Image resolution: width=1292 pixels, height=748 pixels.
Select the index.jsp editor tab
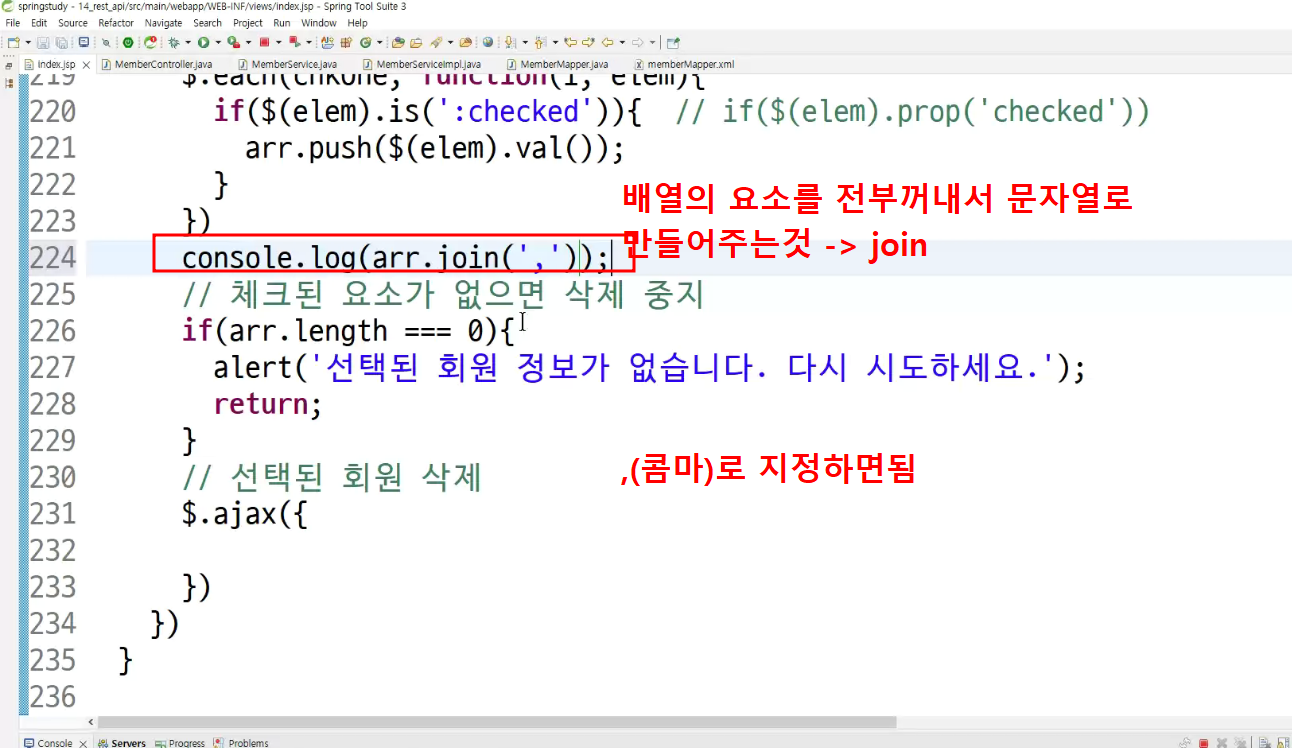pyautogui.click(x=56, y=64)
